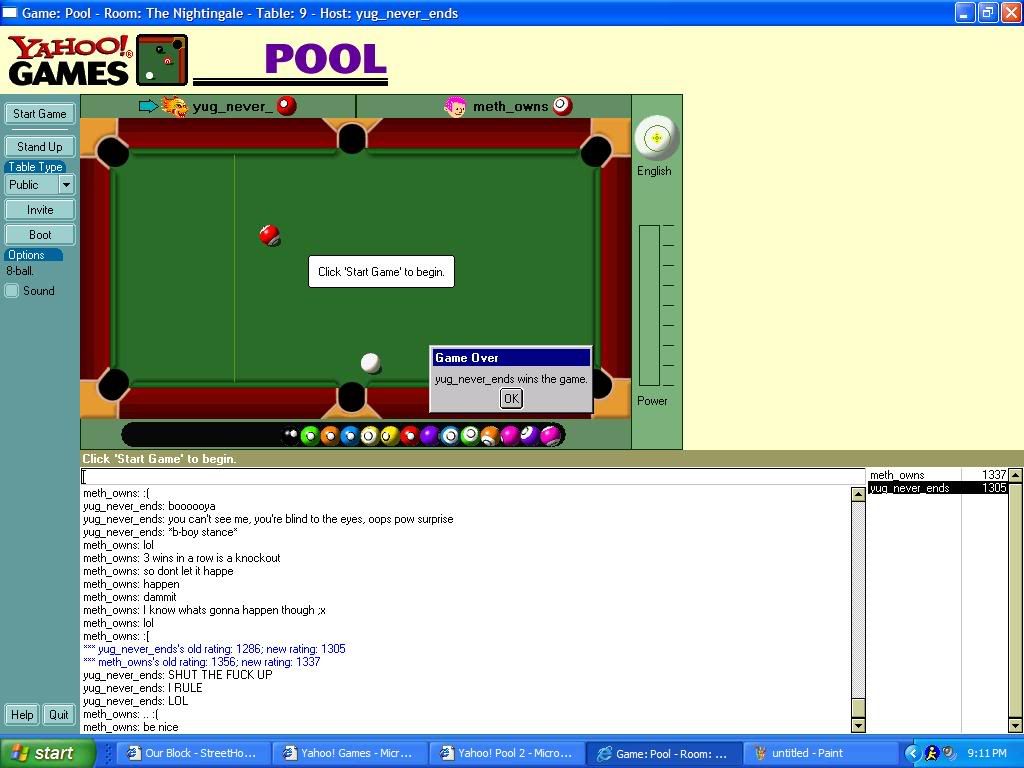Click the purple striped ball in the rack
The height and width of the screenshot is (768, 1024).
coord(530,436)
